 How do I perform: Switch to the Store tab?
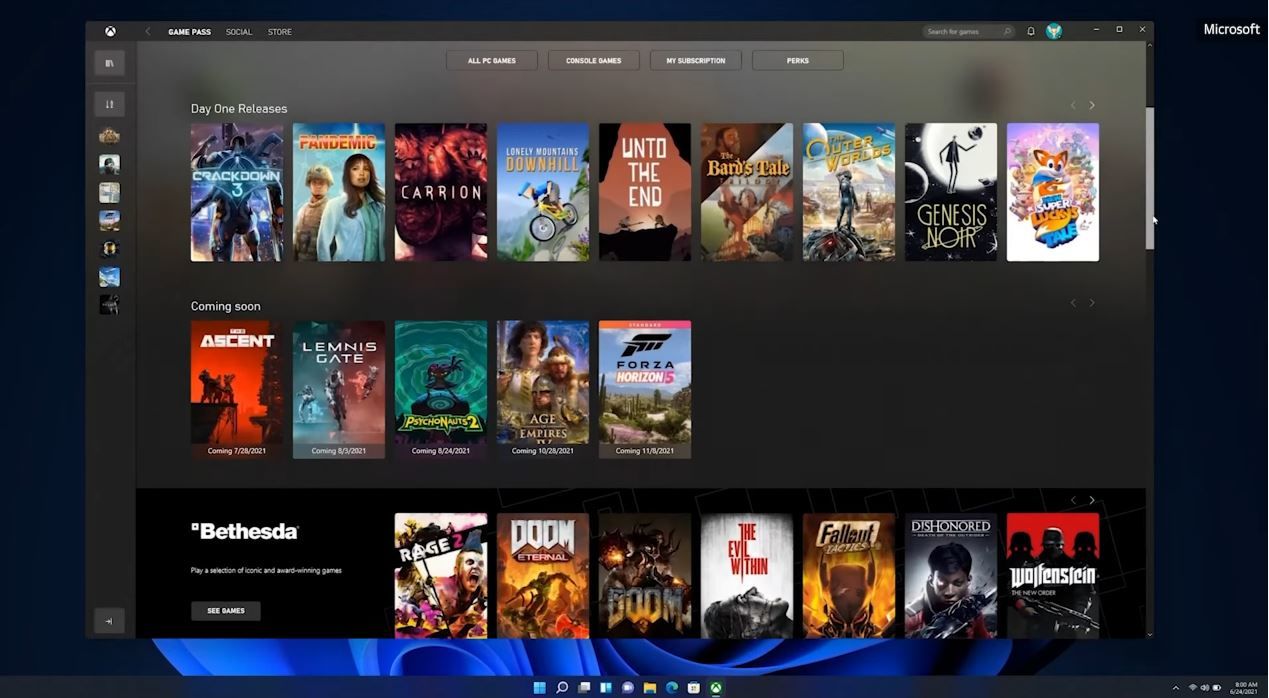coord(280,32)
